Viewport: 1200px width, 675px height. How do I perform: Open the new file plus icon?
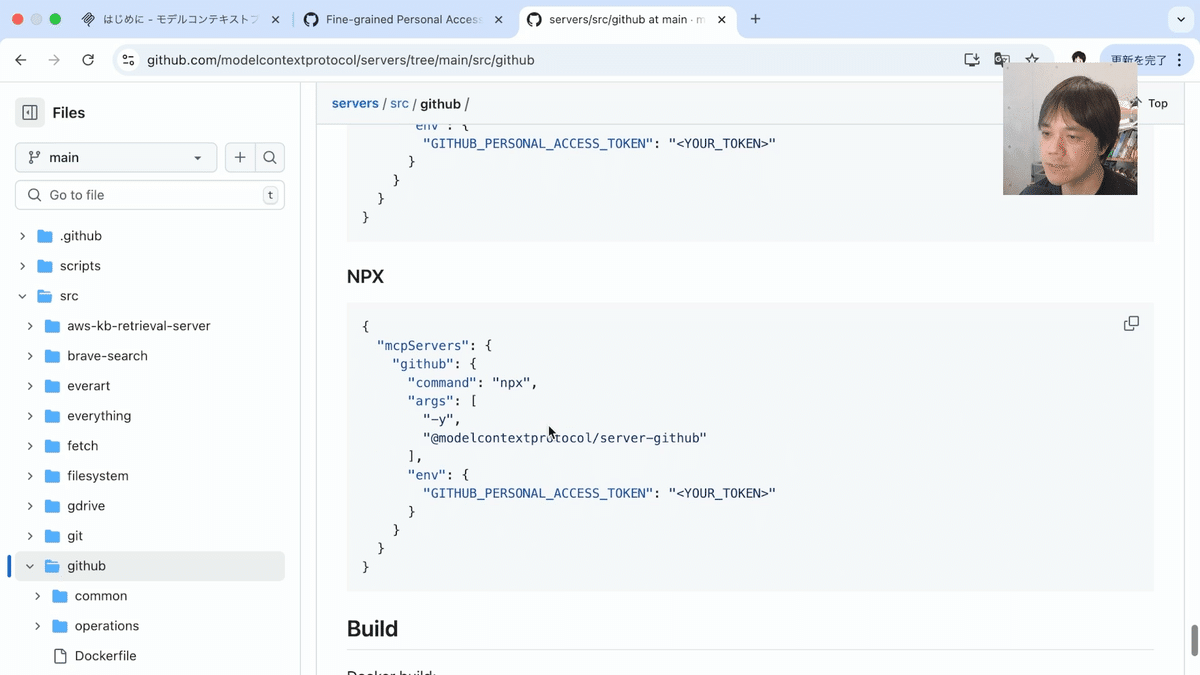[x=240, y=157]
